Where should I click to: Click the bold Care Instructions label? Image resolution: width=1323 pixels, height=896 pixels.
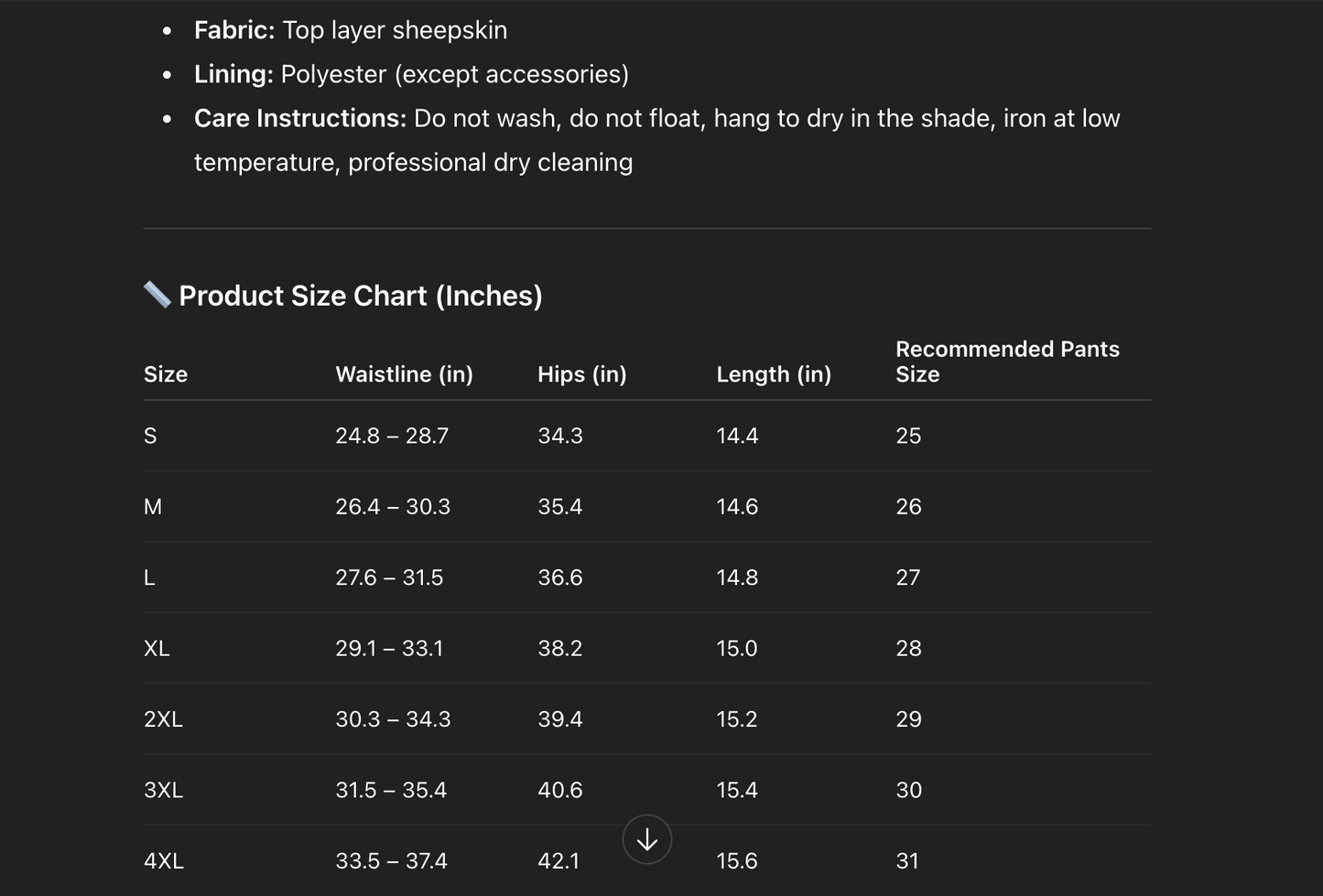(x=299, y=118)
